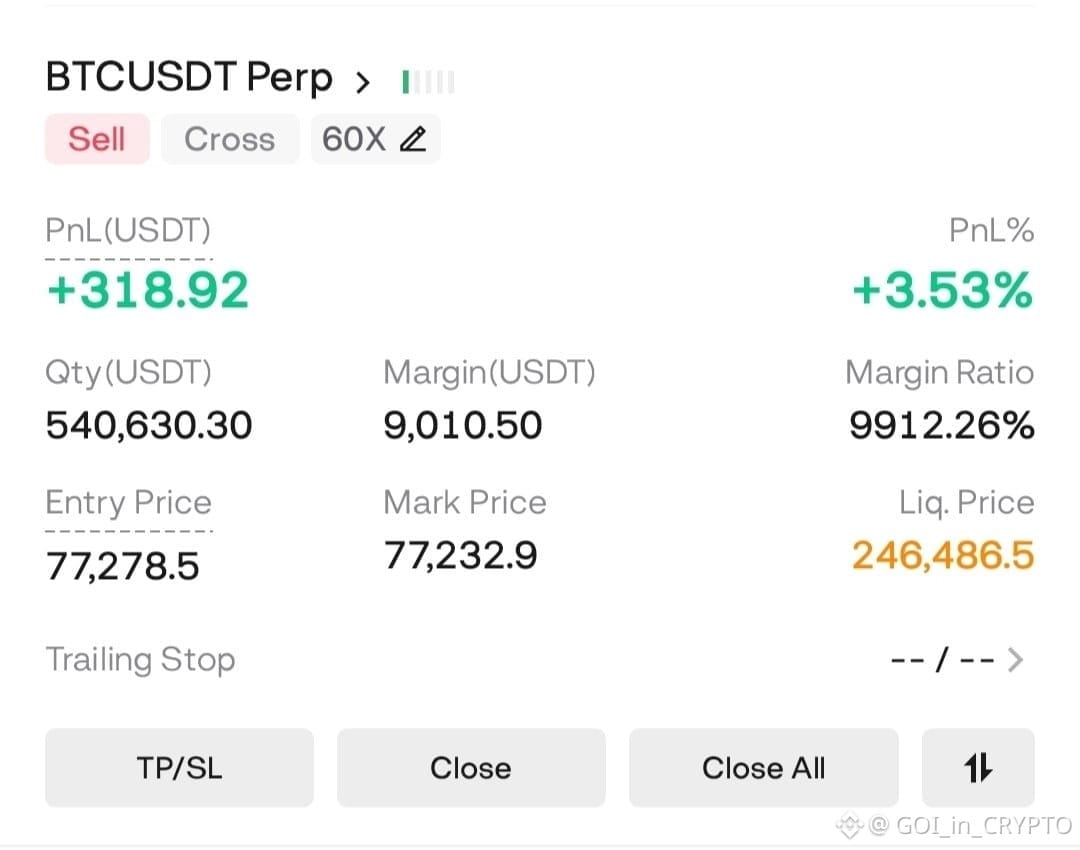The image size is (1080, 850).
Task: Click the BTCUSDT Perp title
Action: (189, 76)
